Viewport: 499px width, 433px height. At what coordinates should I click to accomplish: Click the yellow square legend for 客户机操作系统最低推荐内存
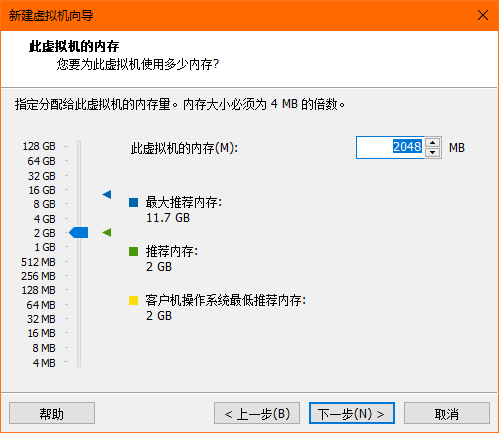pos(133,300)
